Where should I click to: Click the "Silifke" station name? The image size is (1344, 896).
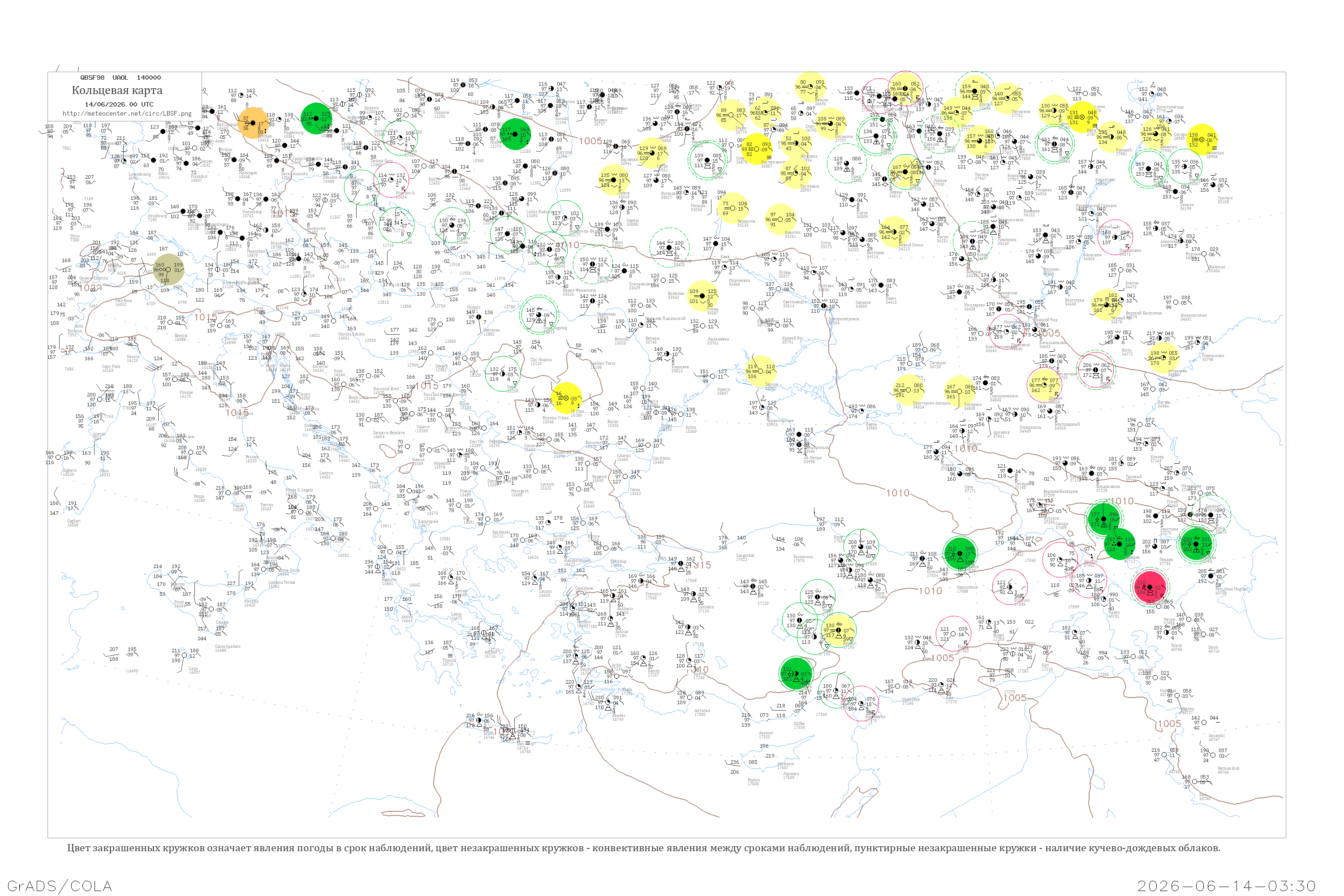coord(799,724)
